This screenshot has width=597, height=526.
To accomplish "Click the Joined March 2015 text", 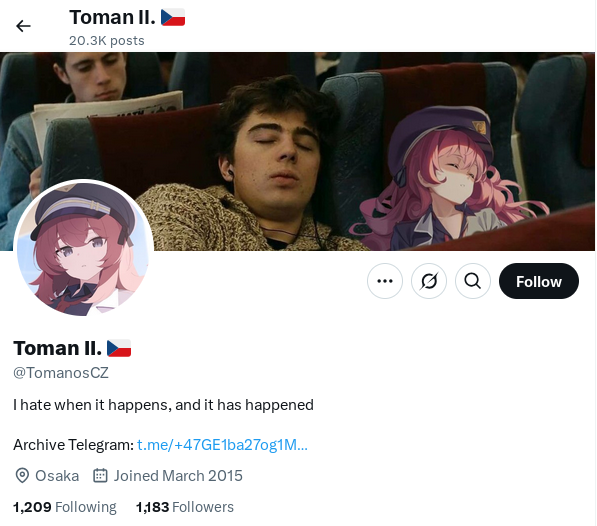I will (x=178, y=476).
